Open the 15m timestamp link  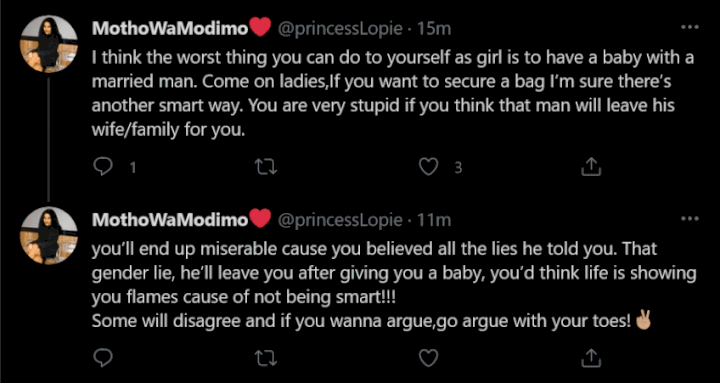click(x=433, y=29)
